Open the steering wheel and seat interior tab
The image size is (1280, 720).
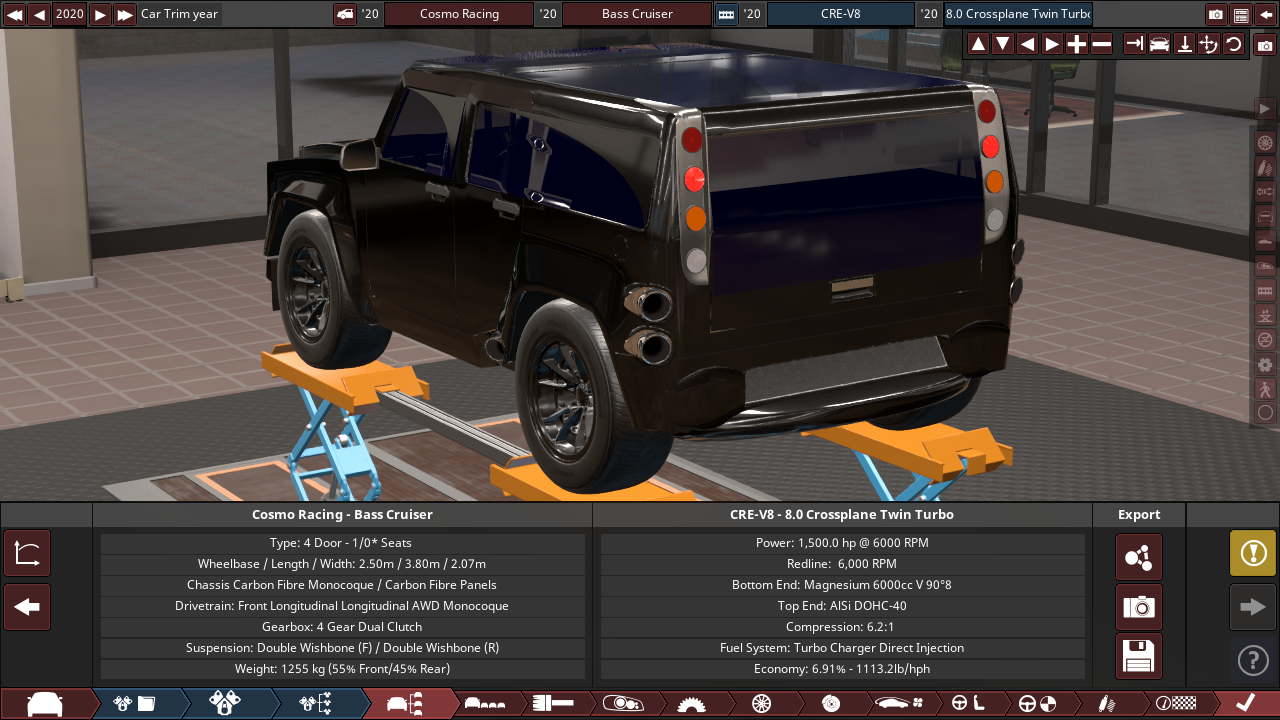[x=966, y=704]
